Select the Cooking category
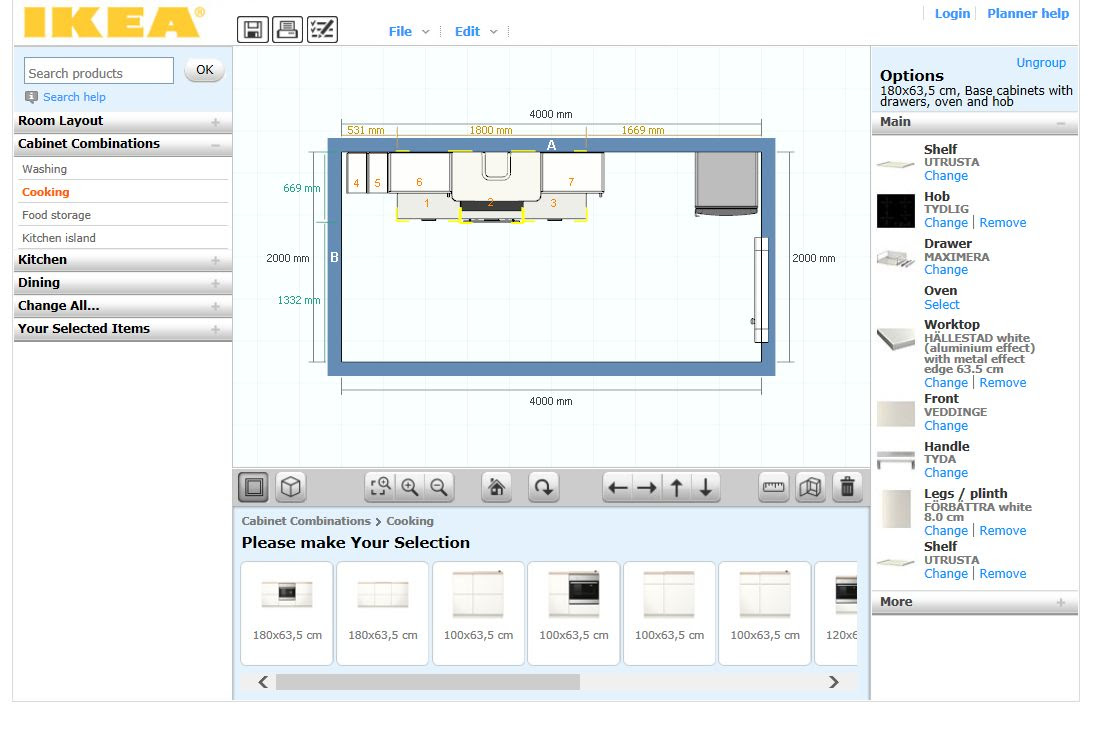Image resolution: width=1118 pixels, height=742 pixels. point(46,192)
